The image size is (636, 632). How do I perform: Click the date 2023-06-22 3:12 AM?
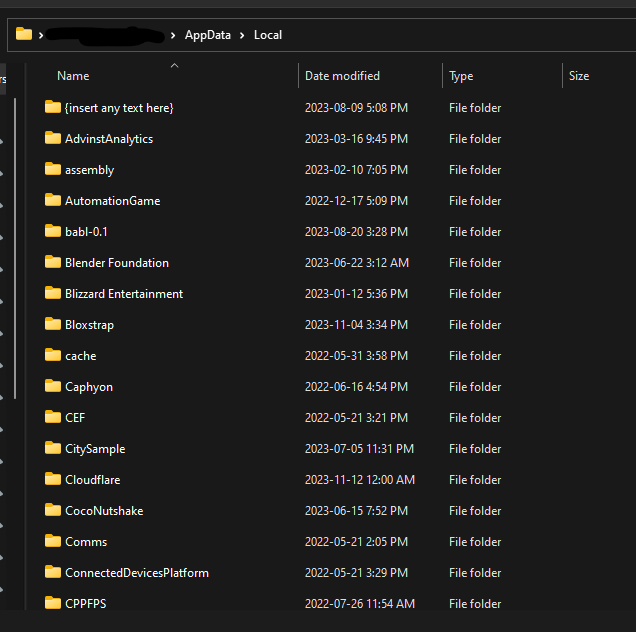(357, 263)
